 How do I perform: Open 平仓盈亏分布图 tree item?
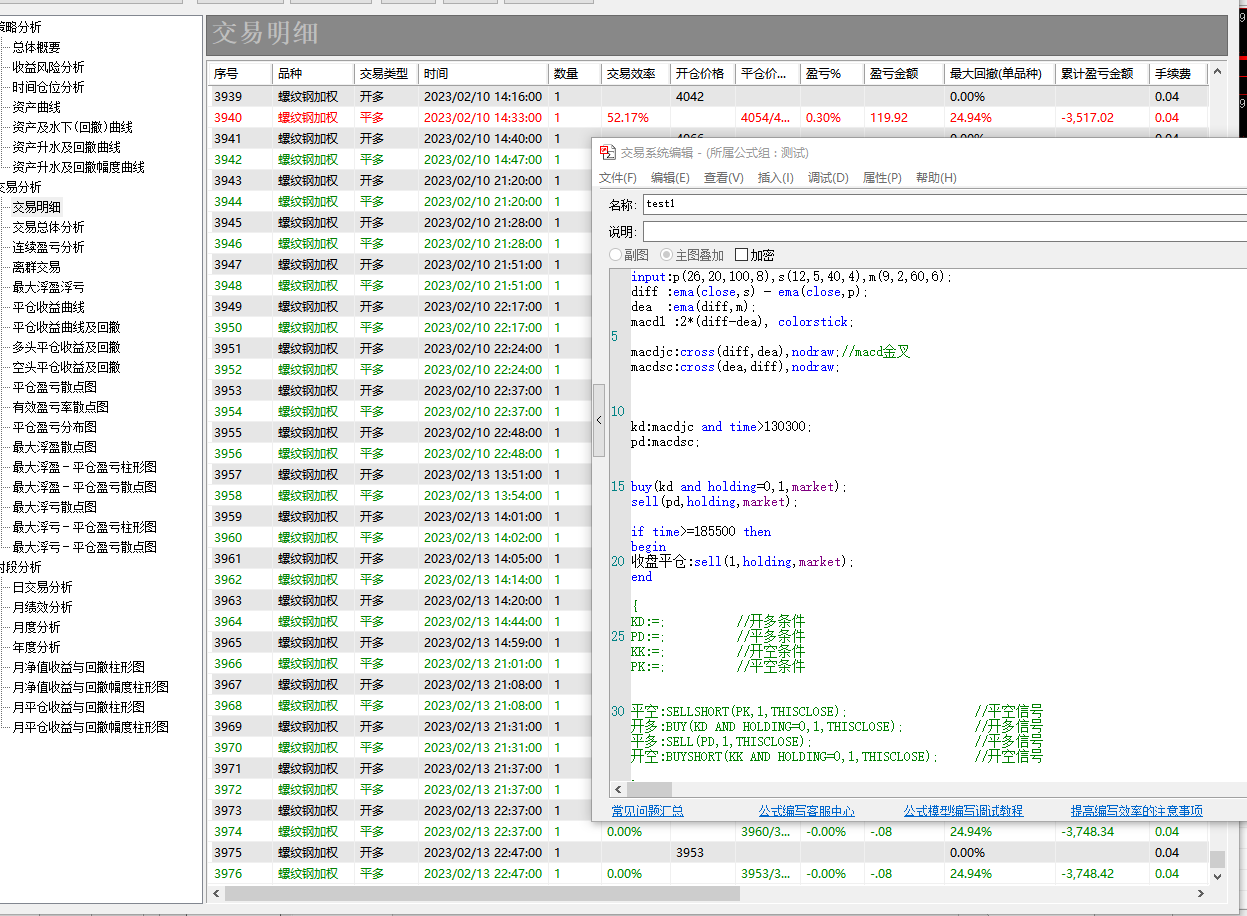click(54, 427)
